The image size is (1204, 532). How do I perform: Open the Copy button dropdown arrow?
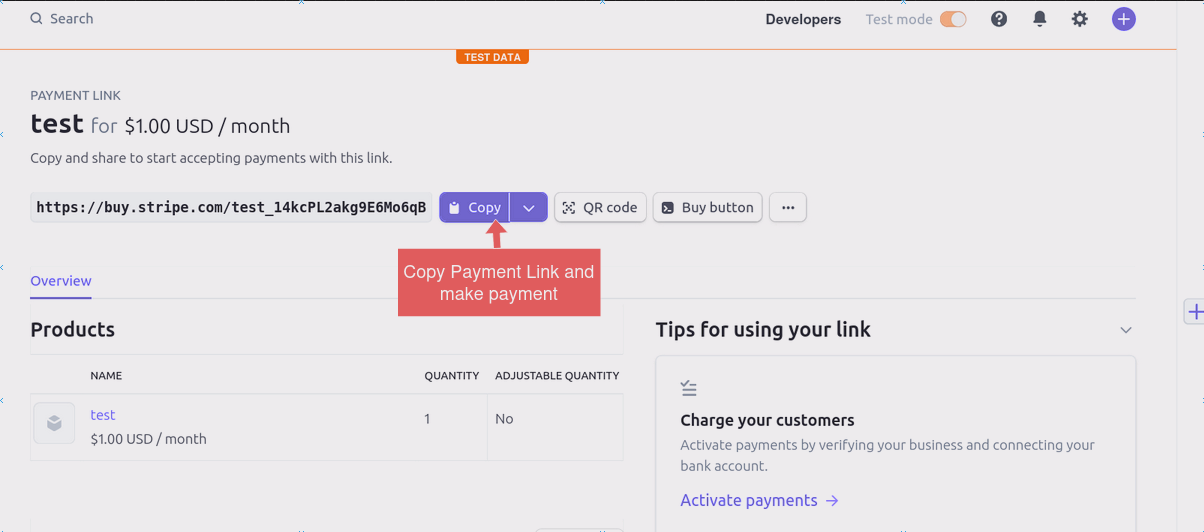pos(529,207)
